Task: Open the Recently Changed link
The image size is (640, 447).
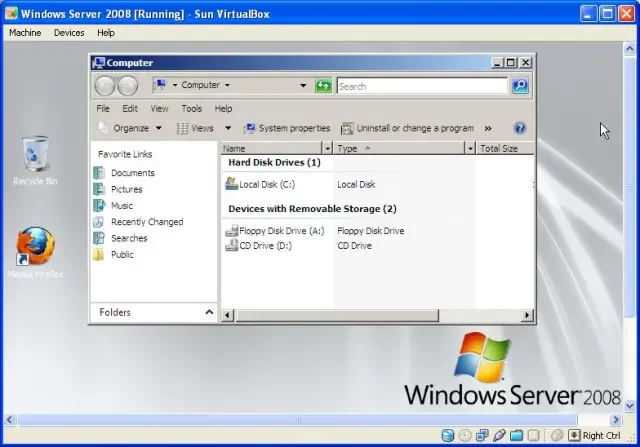Action: click(x=147, y=222)
